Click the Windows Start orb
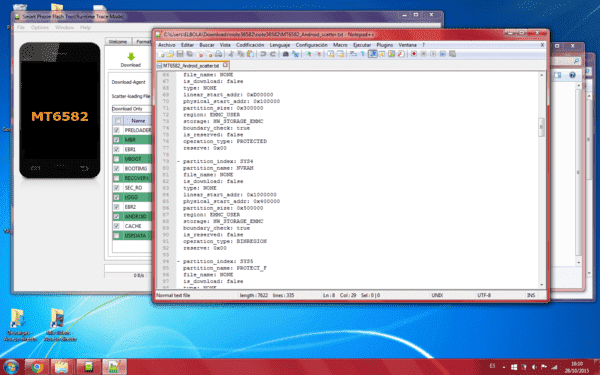 [x=10, y=367]
